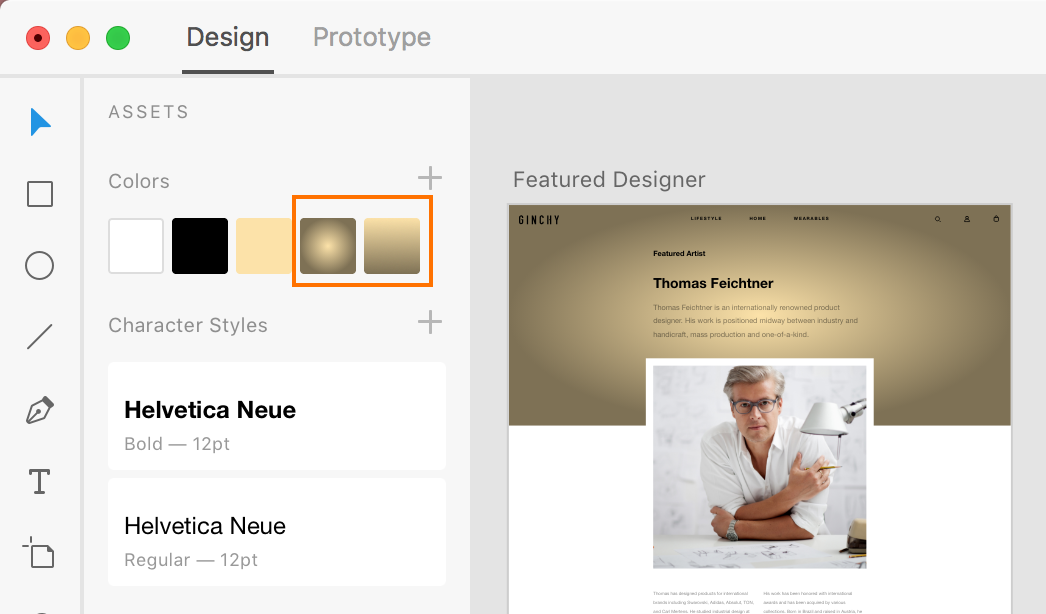This screenshot has width=1046, height=614.
Task: Activate the Line tool
Action: [39, 337]
